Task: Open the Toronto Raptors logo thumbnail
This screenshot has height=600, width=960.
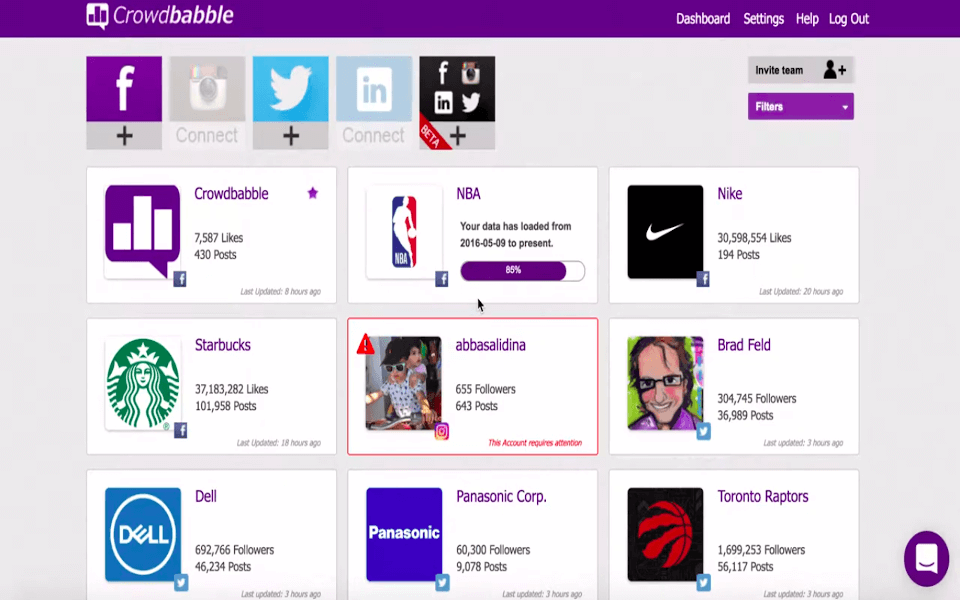Action: coord(666,534)
